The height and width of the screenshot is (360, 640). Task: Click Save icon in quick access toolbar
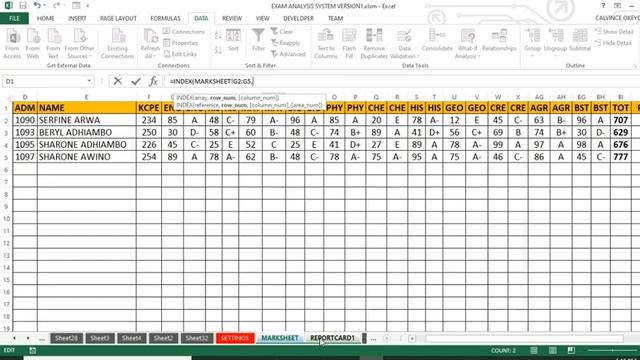[23, 6]
